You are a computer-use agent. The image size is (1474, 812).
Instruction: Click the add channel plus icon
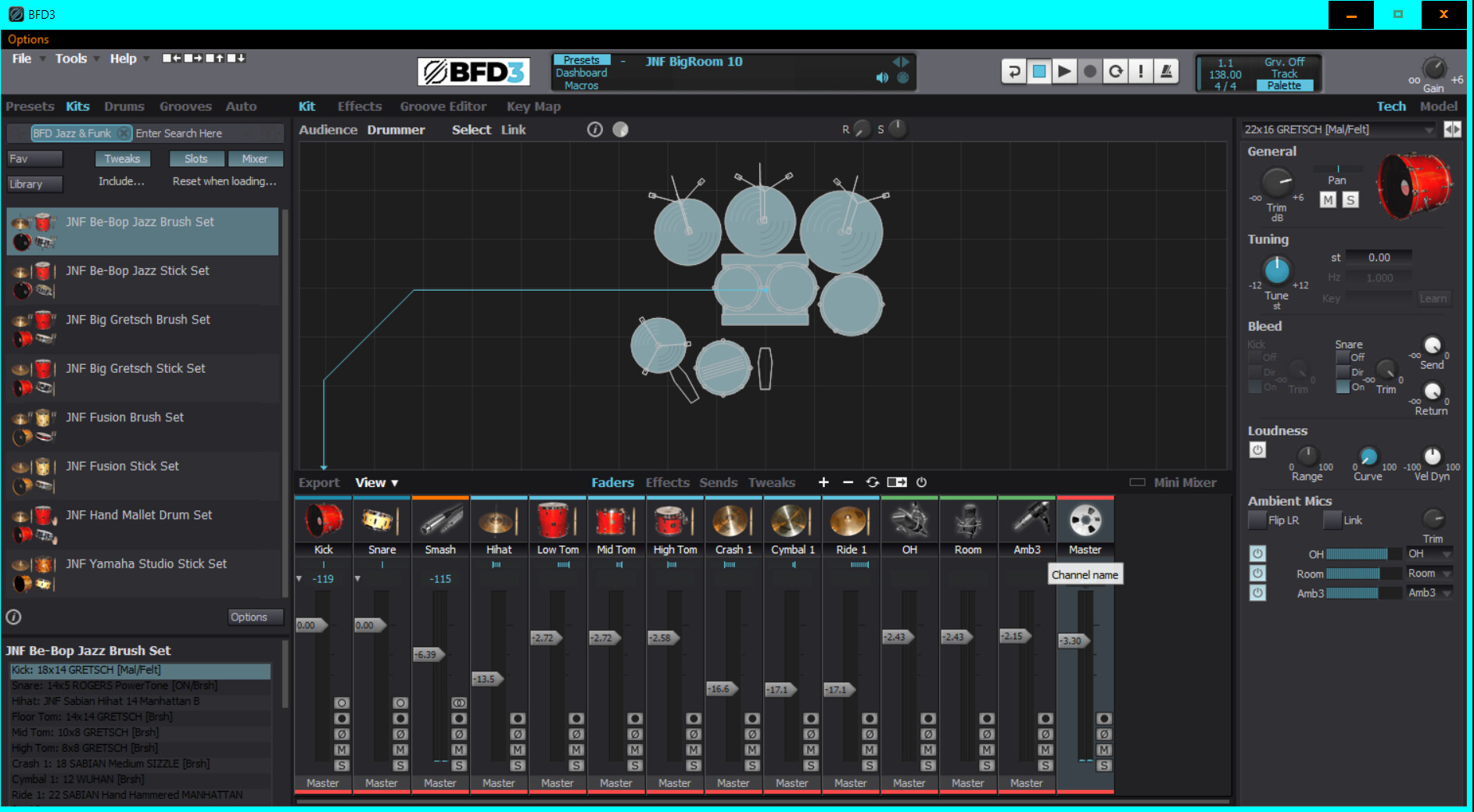click(x=823, y=482)
